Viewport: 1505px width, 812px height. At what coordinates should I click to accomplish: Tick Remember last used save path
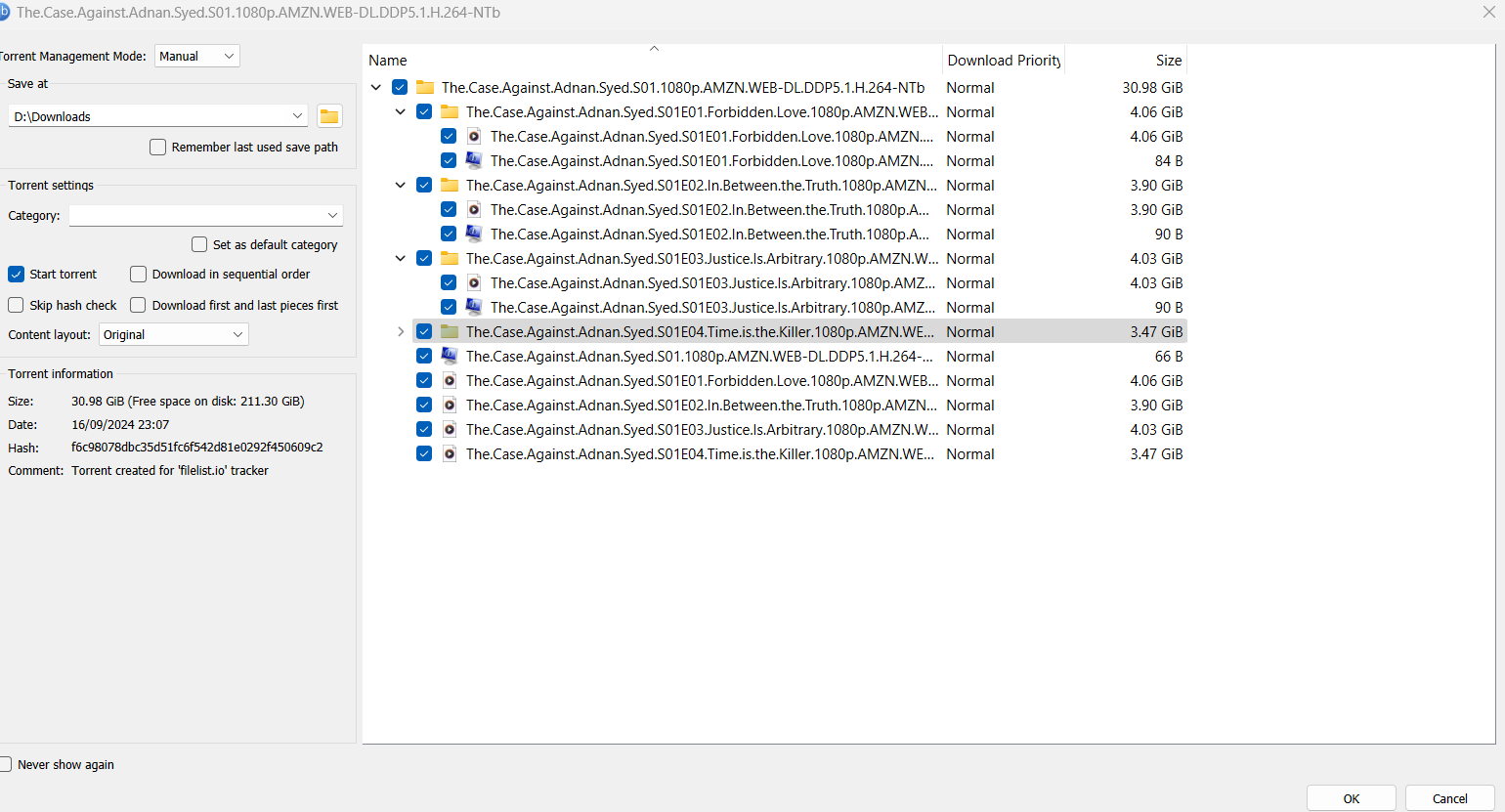(157, 148)
